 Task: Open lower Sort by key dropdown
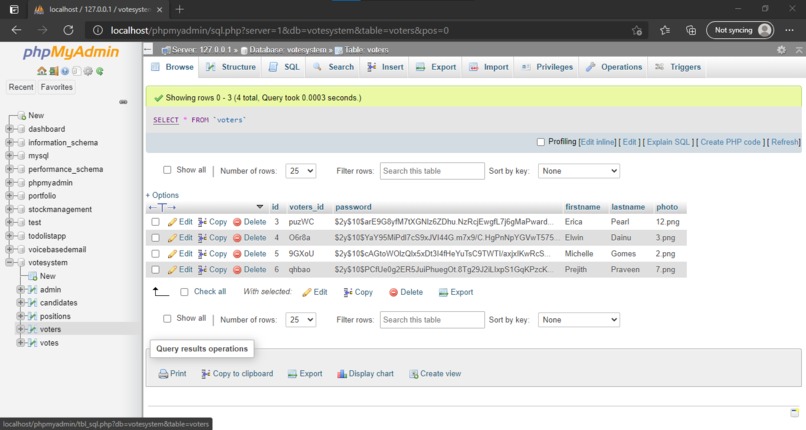pyautogui.click(x=579, y=320)
